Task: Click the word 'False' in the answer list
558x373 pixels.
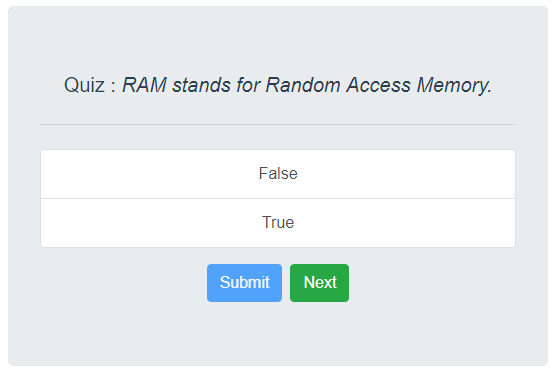Action: coord(278,174)
